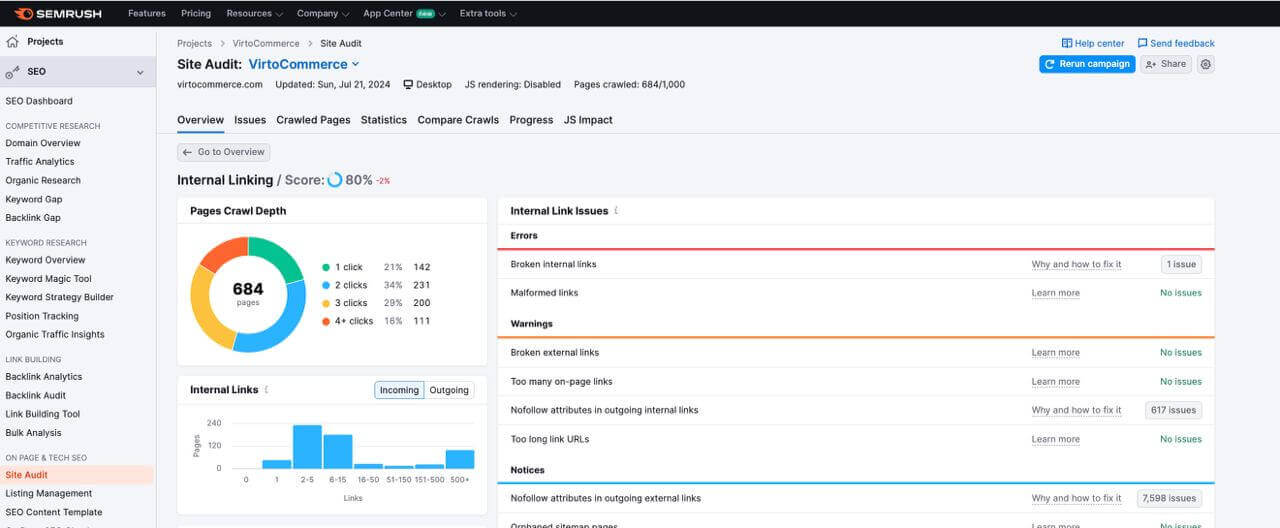Screen dimensions: 1280x528
Task: Click Why and how to fix broken internal links
Action: pyautogui.click(x=1076, y=265)
